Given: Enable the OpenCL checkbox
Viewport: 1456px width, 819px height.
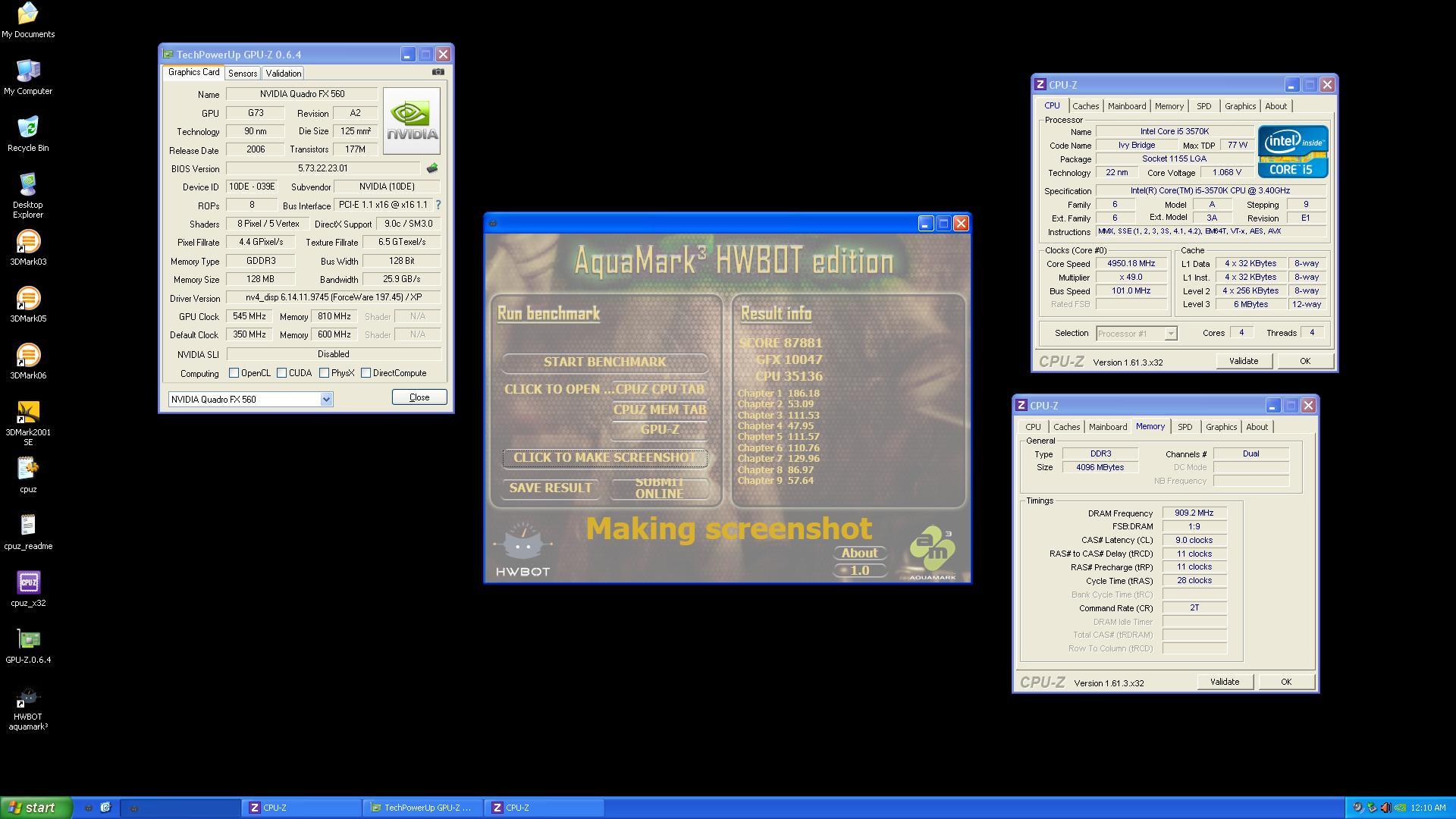Looking at the screenshot, I should click(x=234, y=372).
